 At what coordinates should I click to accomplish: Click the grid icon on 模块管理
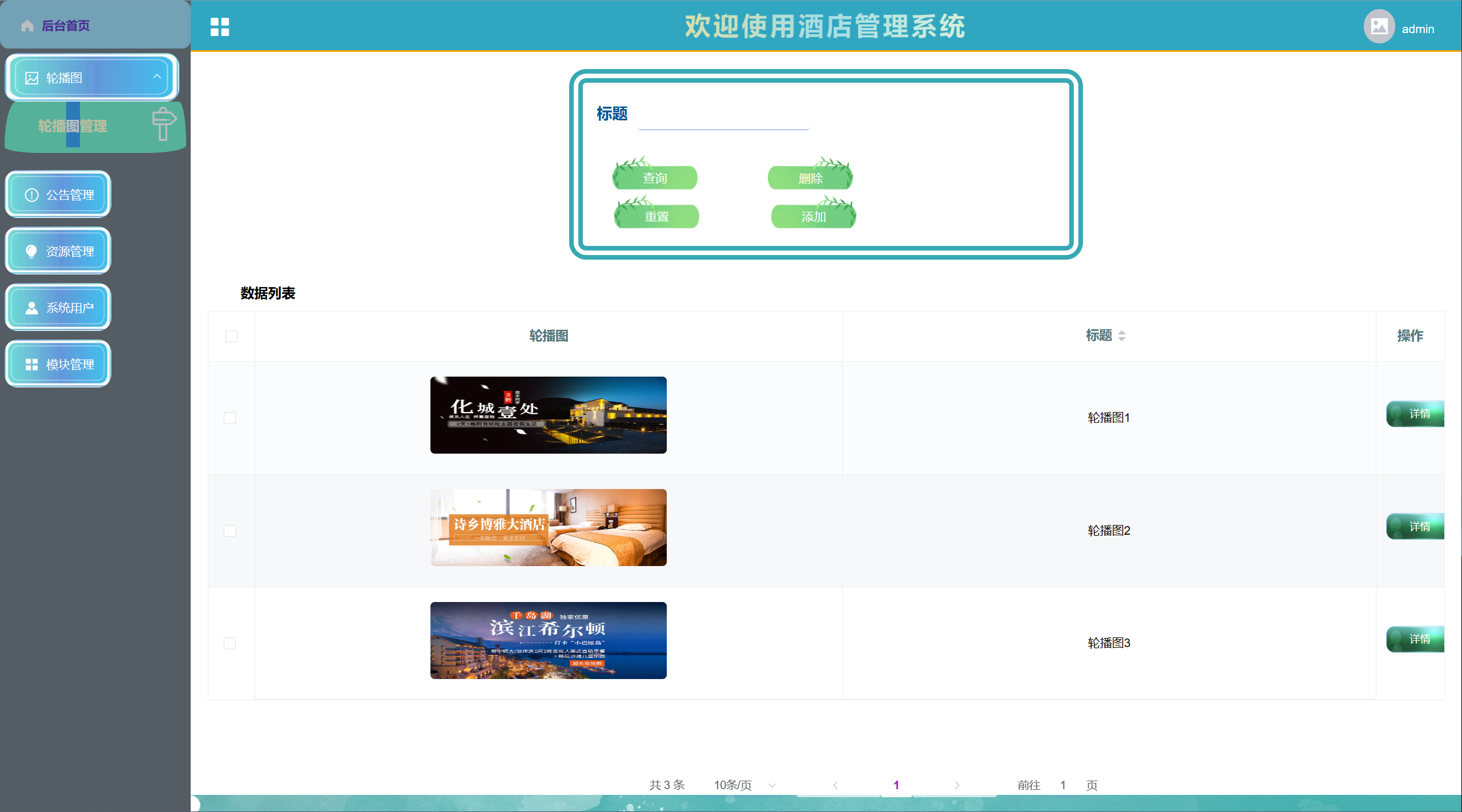click(x=31, y=365)
